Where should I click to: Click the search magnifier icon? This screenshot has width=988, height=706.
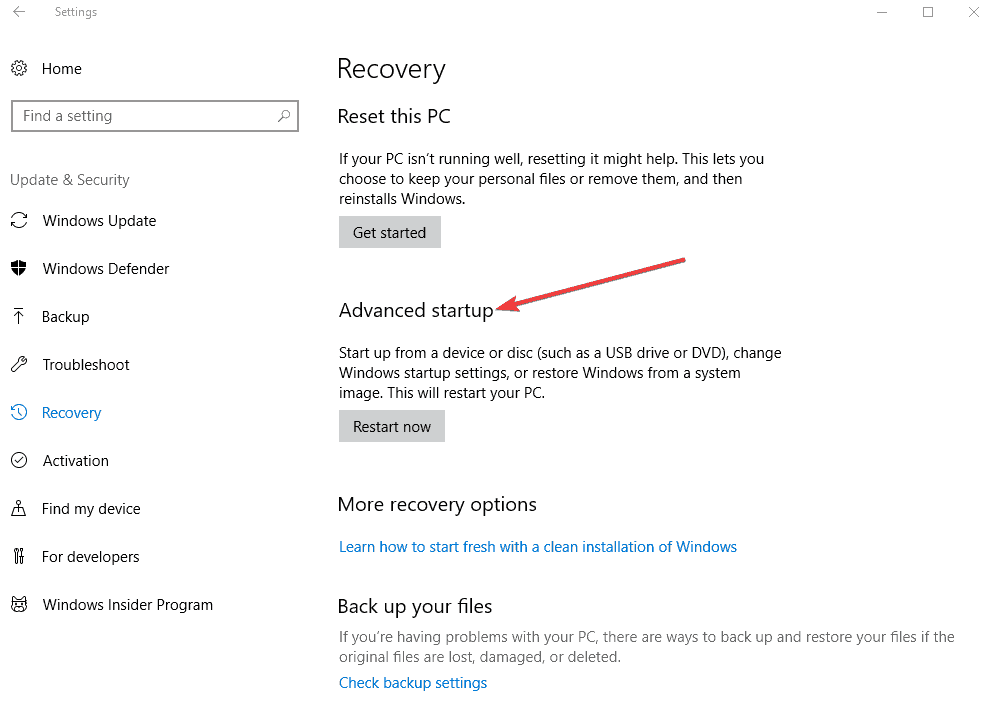(x=284, y=116)
